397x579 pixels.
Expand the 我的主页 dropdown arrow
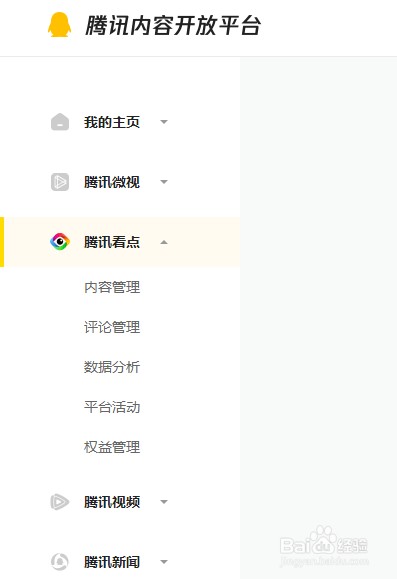164,122
